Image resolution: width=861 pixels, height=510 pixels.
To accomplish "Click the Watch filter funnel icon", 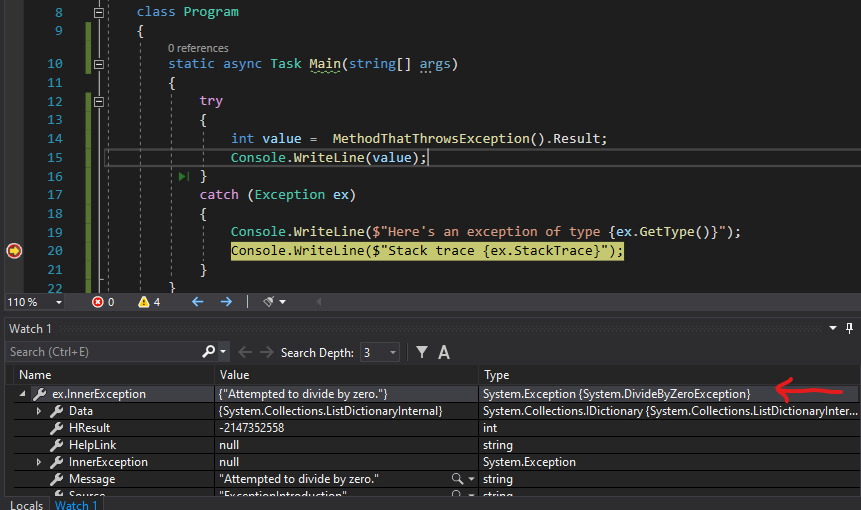I will point(422,352).
